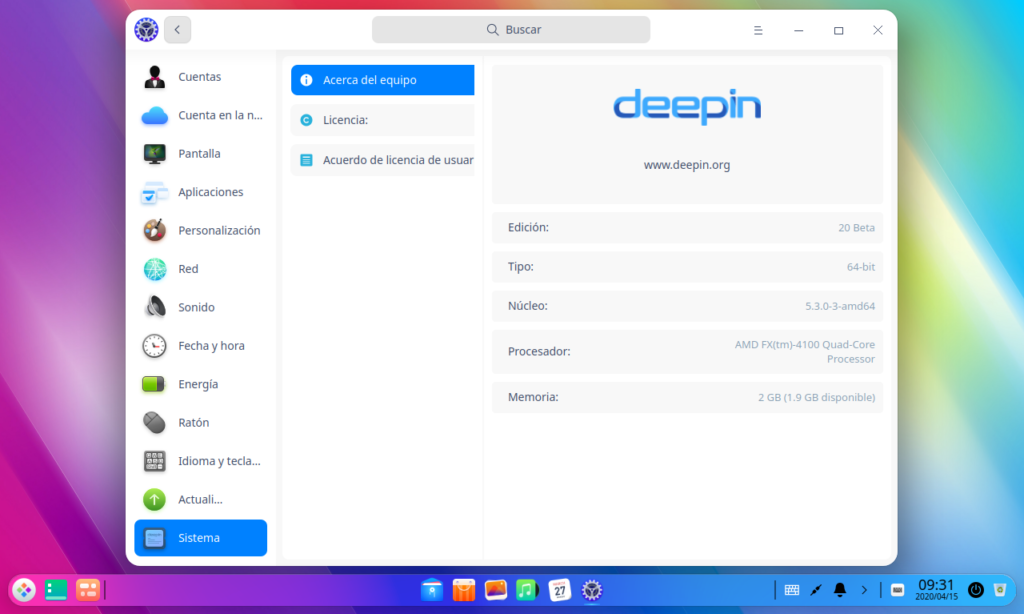Click the Núcleo: label
The image size is (1024, 614).
click(x=528, y=306)
